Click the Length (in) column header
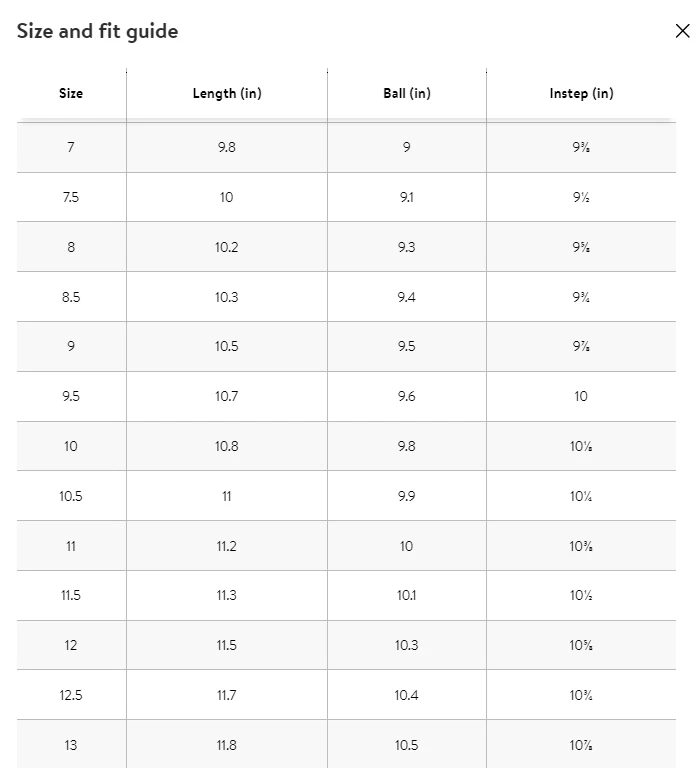 [227, 94]
